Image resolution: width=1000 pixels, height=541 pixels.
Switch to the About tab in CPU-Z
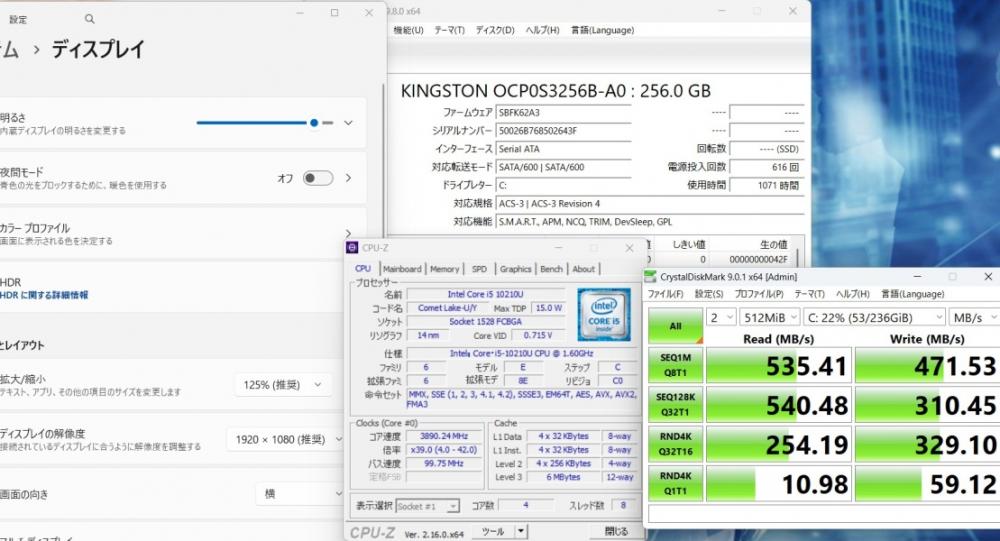point(584,269)
